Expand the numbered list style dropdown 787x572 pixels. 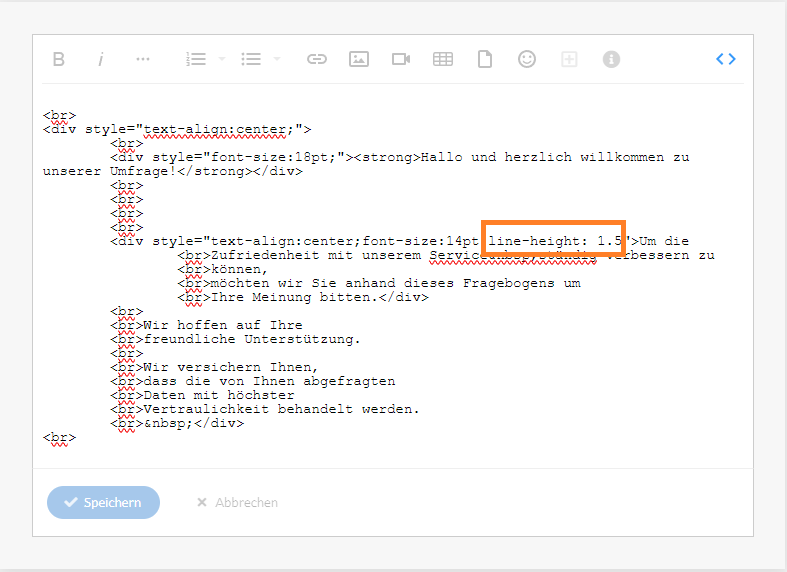click(x=221, y=59)
